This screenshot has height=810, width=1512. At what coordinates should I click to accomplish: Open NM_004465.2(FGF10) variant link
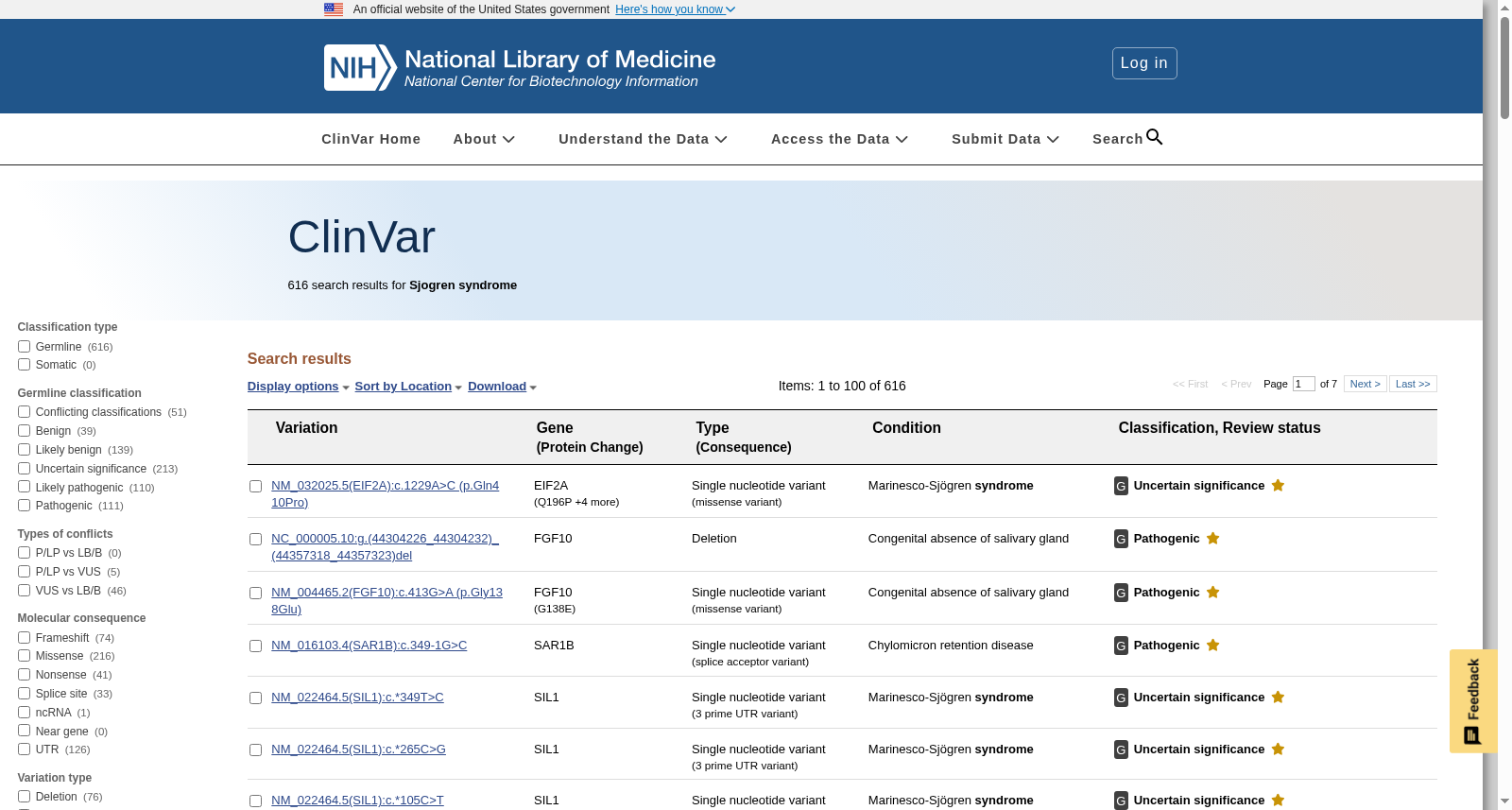(x=387, y=601)
